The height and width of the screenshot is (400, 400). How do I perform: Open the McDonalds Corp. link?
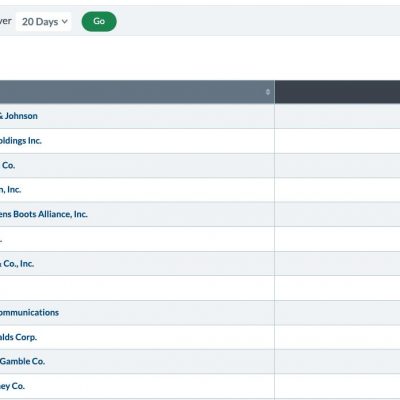pyautogui.click(x=18, y=337)
